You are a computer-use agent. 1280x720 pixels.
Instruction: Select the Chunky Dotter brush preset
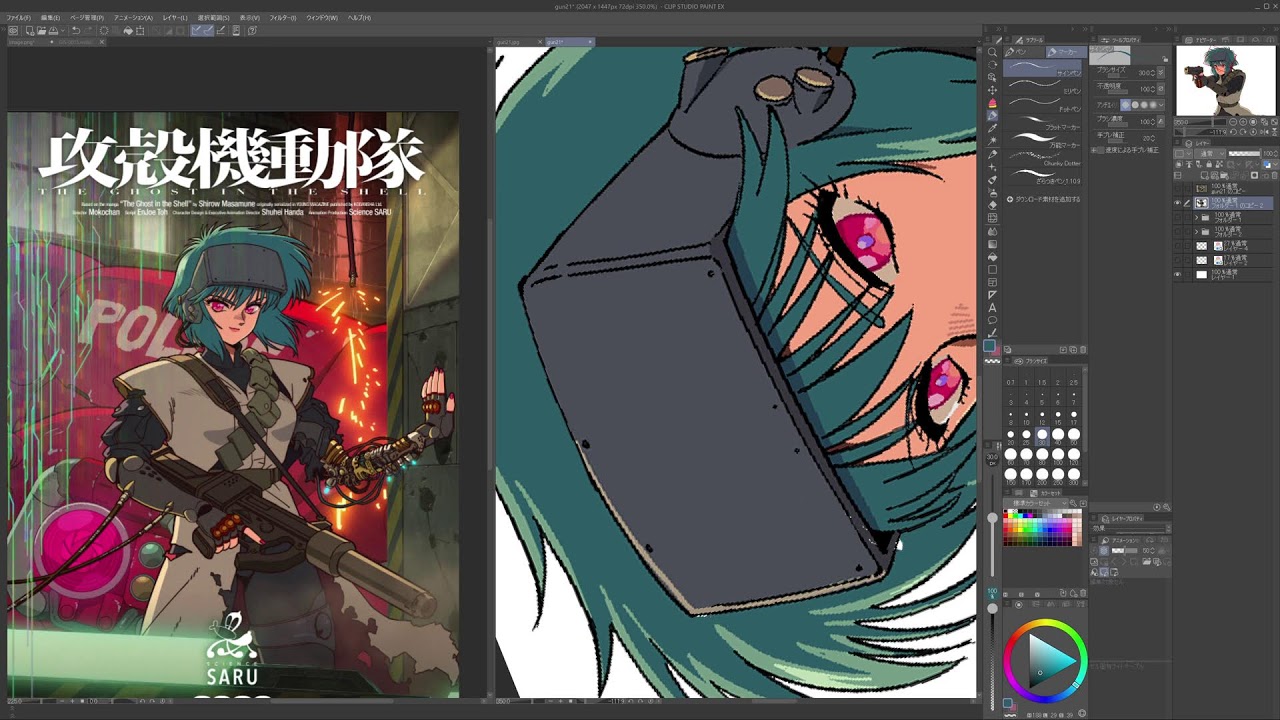point(1043,159)
